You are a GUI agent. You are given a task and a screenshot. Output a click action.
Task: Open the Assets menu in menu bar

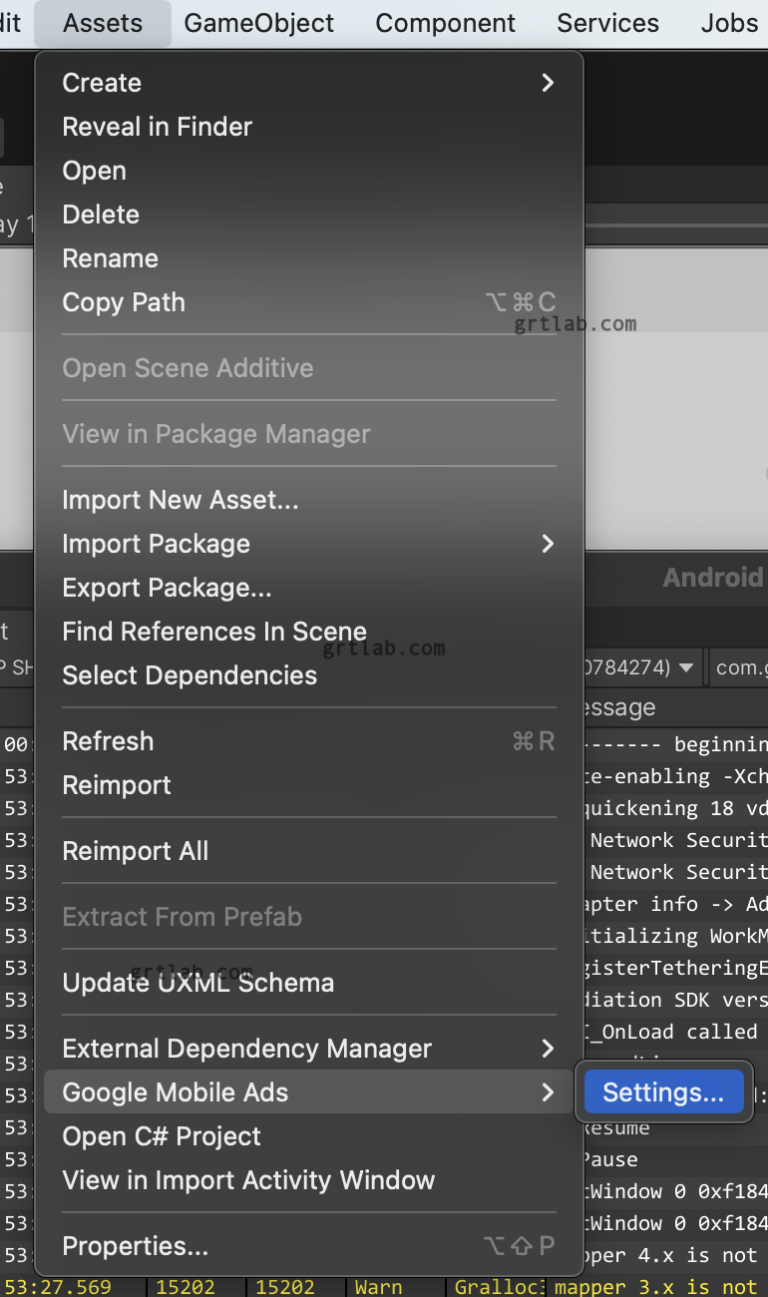[103, 23]
